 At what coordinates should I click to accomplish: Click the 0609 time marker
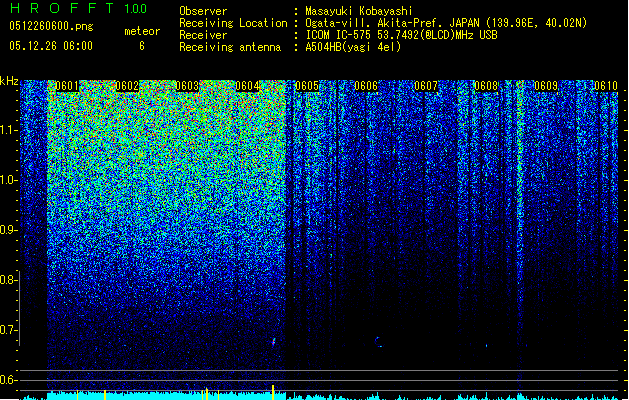pos(546,86)
